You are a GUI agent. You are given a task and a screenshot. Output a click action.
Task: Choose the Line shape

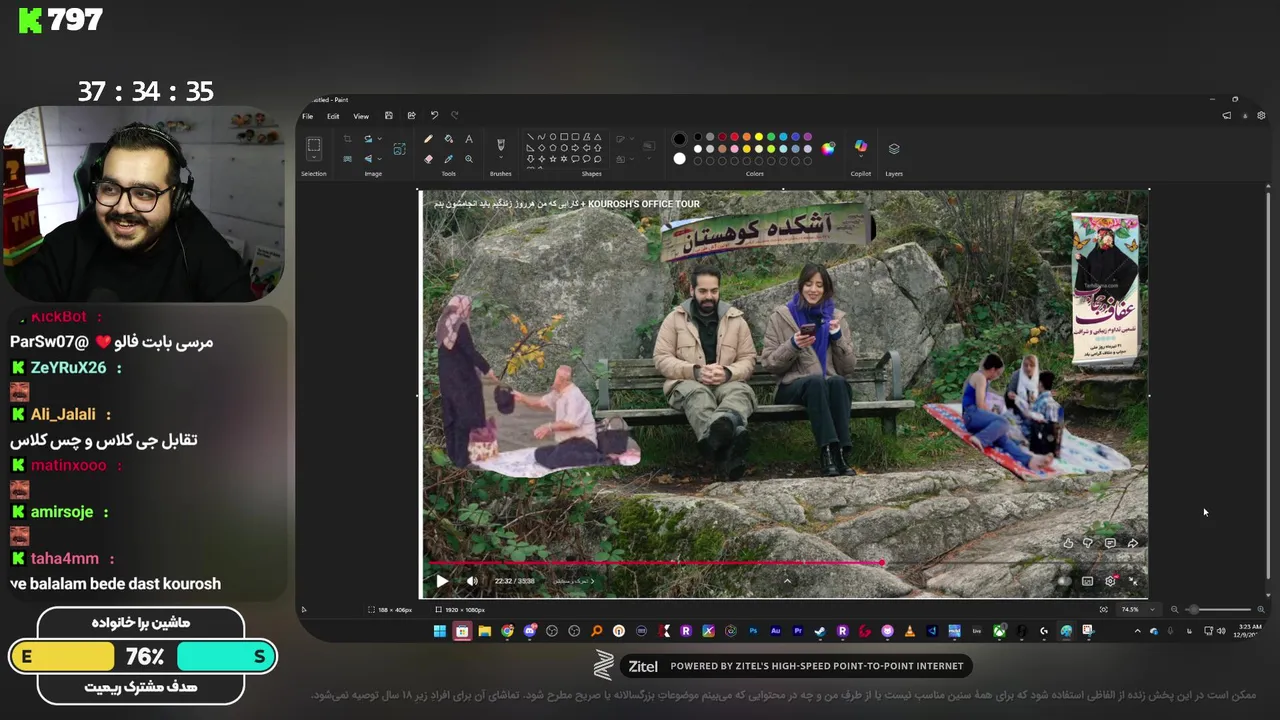coord(530,137)
